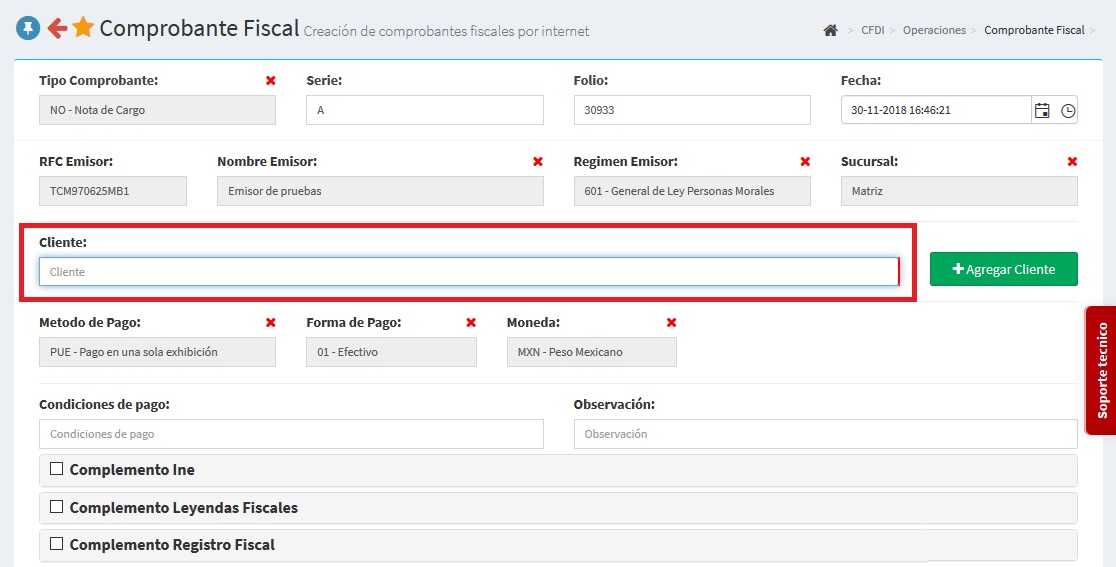
Task: Open the clock time picker icon
Action: pos(1068,110)
